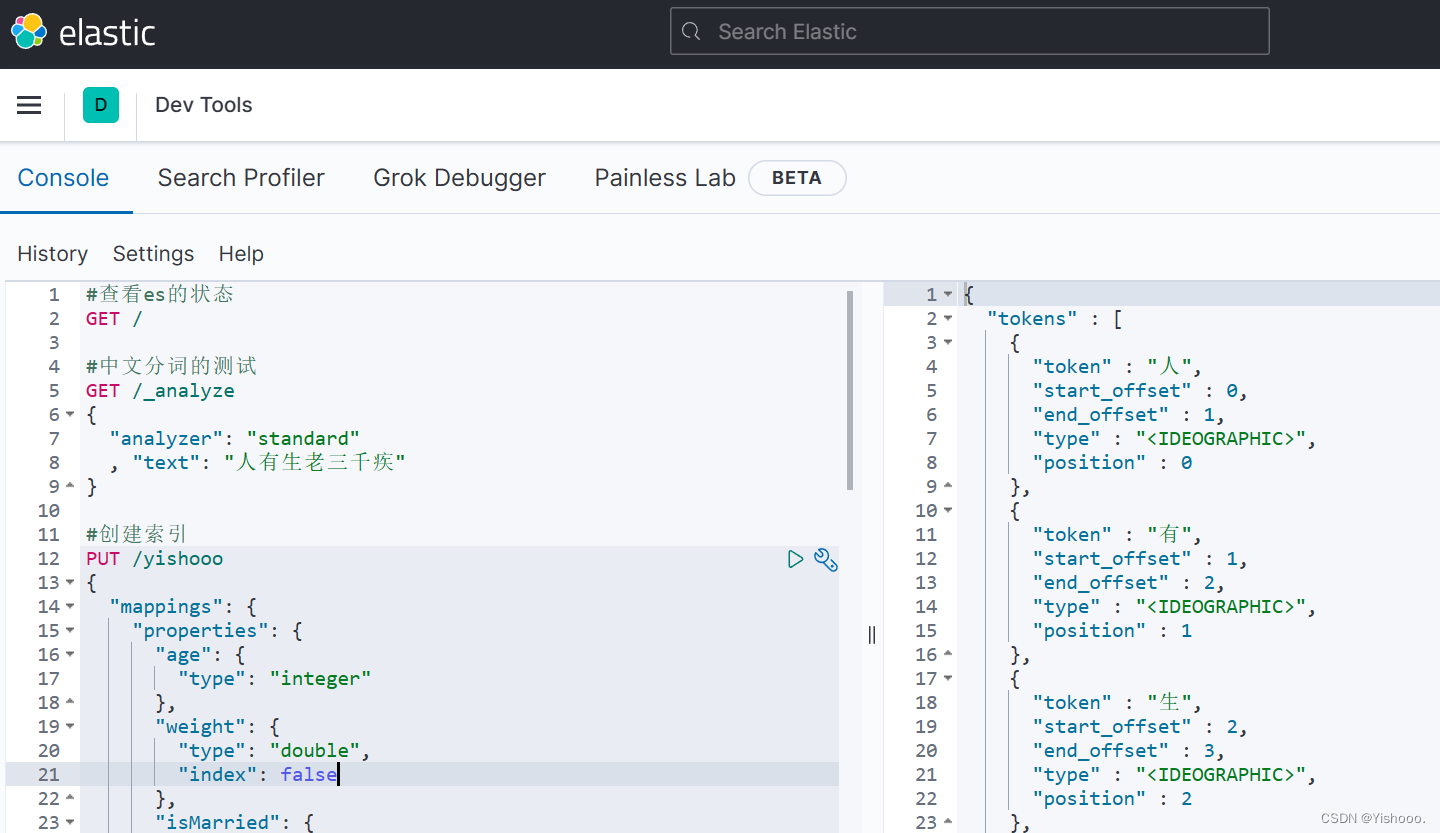Viewport: 1440px width, 833px height.
Task: Click the "token" : "有" output line
Action: [1118, 535]
